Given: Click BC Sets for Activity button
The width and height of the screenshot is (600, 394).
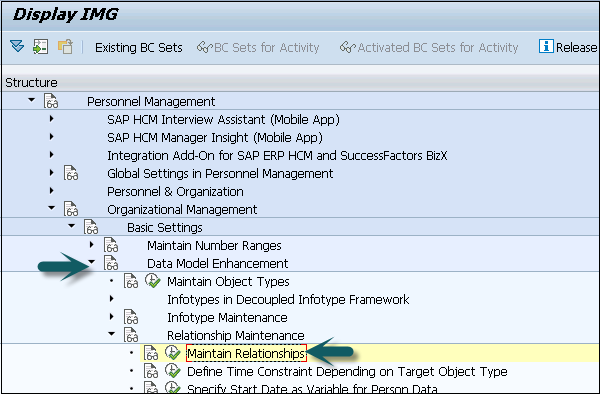Looking at the screenshot, I should (258, 47).
